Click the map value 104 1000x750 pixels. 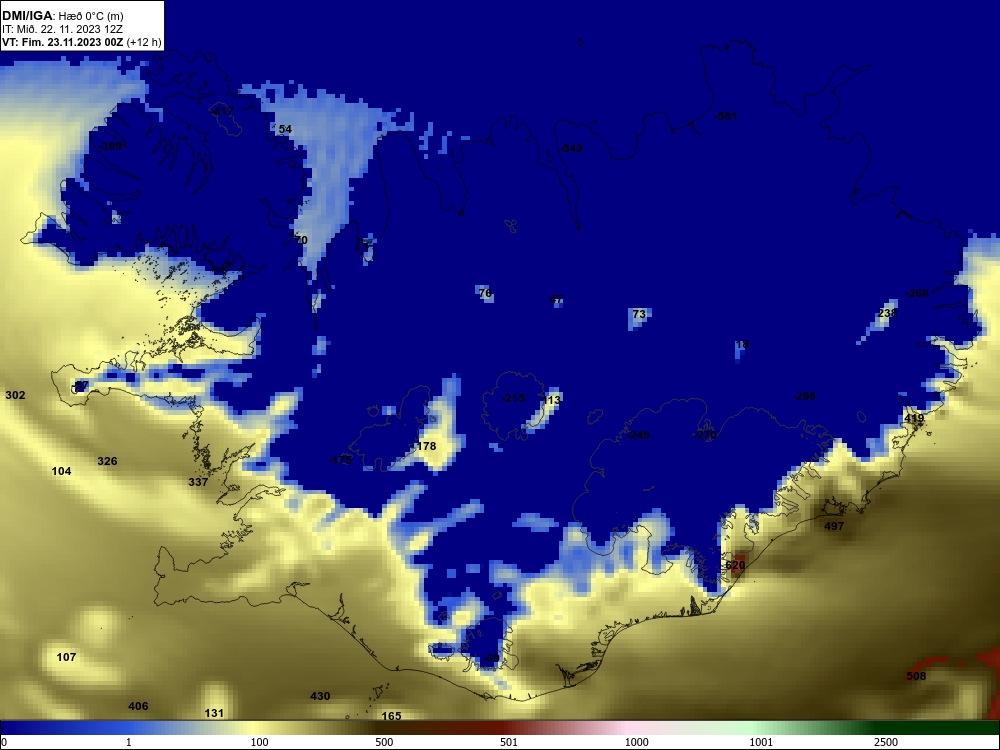[x=61, y=471]
